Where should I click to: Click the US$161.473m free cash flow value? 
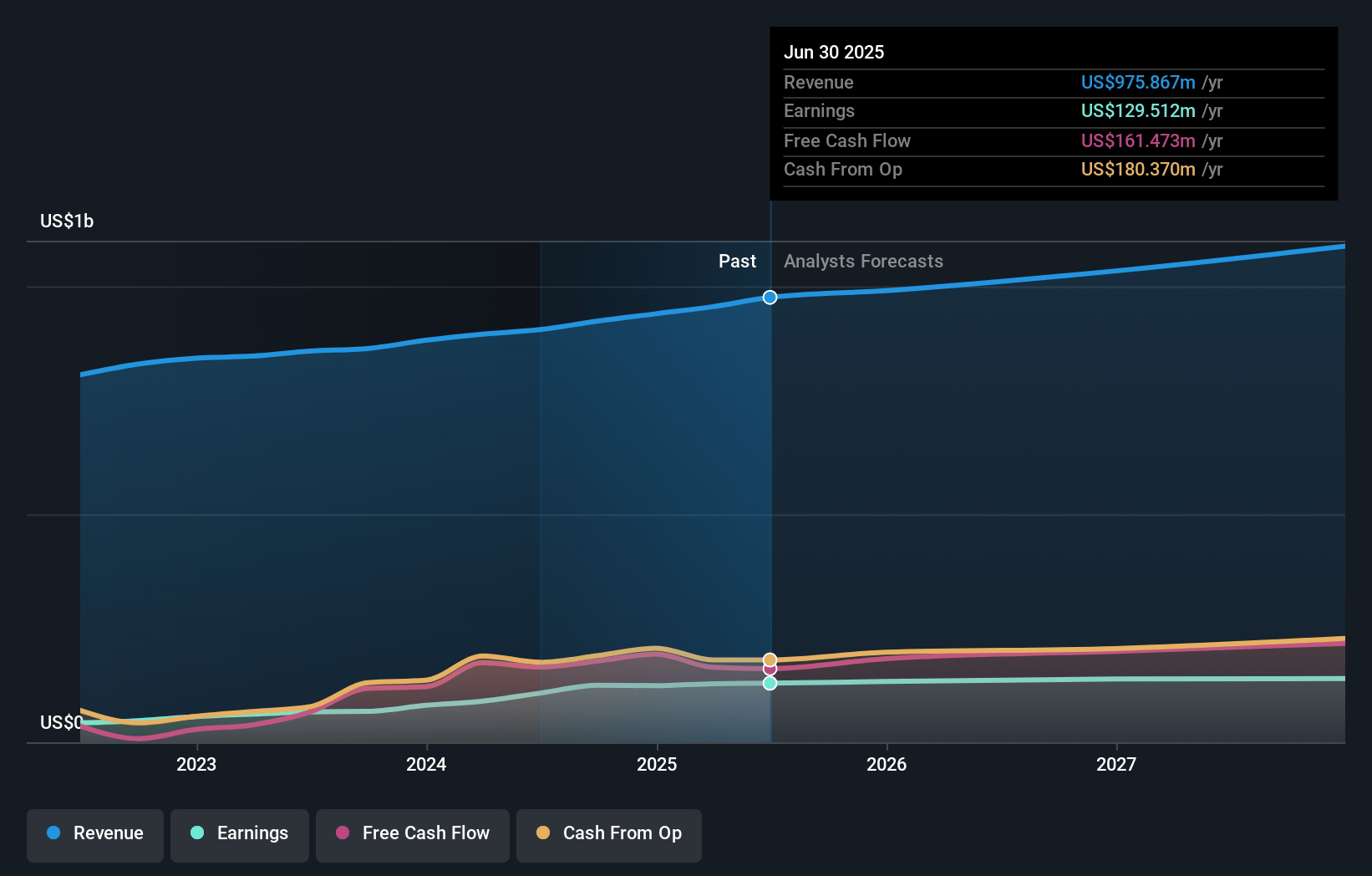click(1138, 140)
